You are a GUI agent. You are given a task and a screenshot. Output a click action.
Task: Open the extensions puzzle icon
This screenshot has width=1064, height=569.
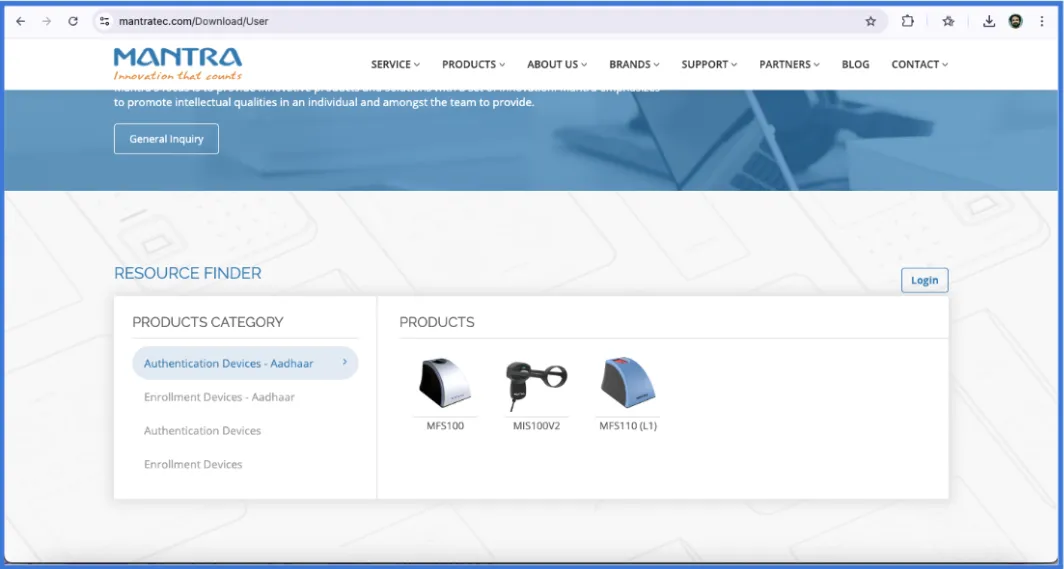point(907,22)
